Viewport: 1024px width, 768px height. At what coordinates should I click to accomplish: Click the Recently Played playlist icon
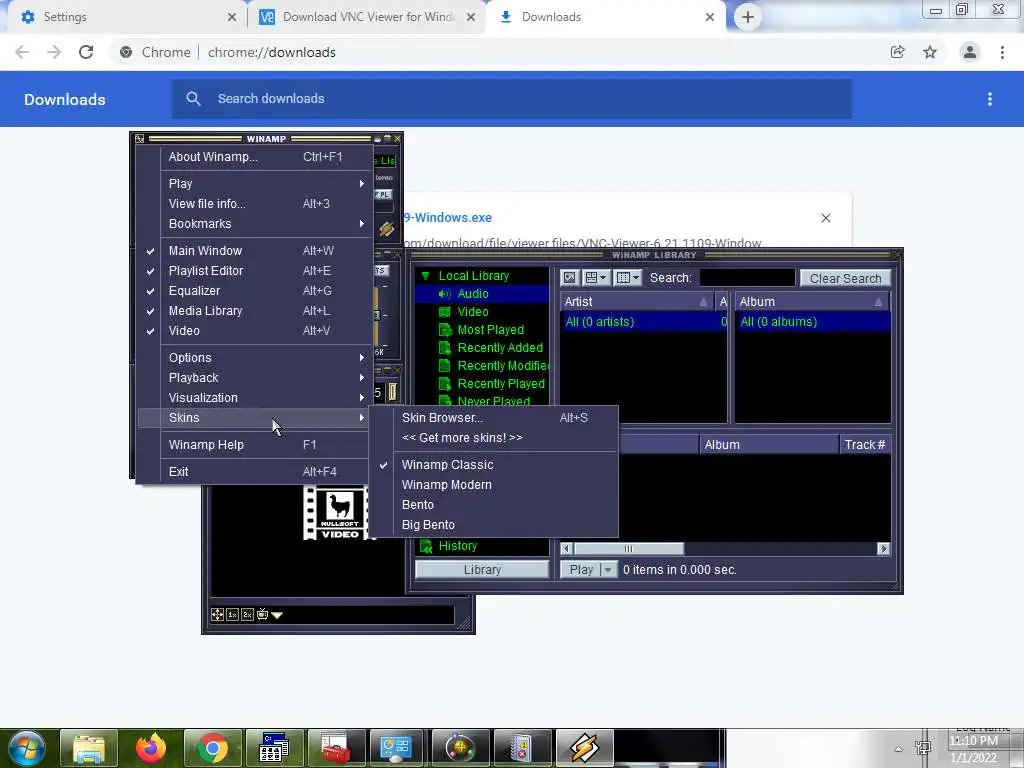tap(445, 383)
